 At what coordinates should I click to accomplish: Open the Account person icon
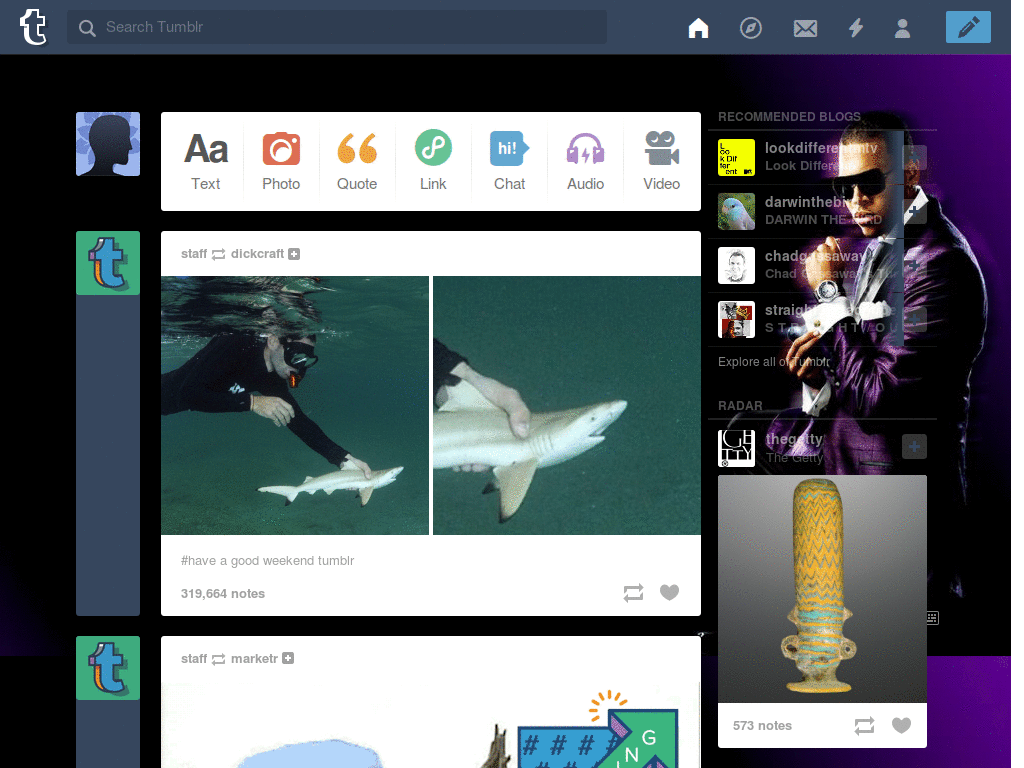coord(902,28)
